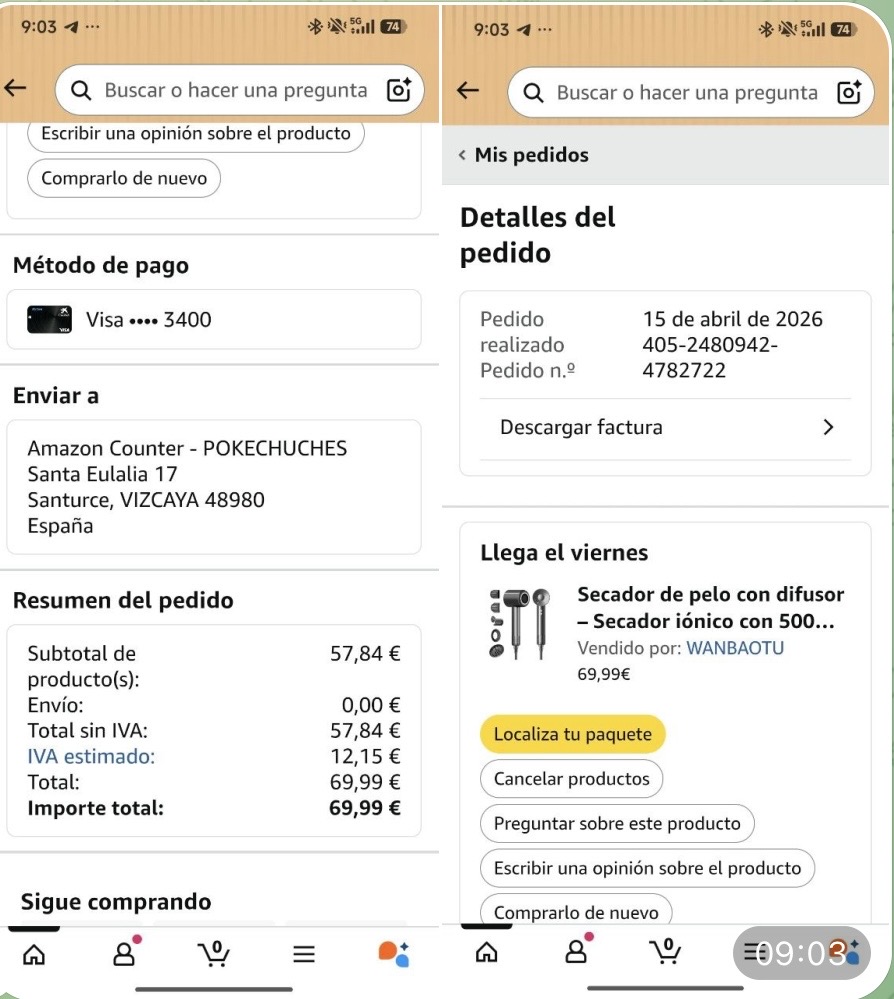The image size is (894, 999).
Task: Tap the home icon on the Detalles del pedido screen
Action: tap(486, 951)
